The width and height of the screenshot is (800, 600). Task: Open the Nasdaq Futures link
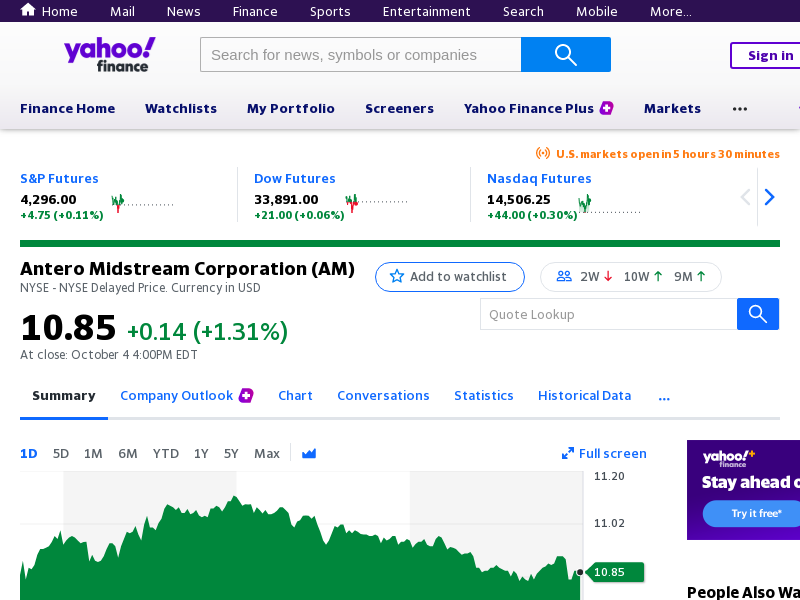point(539,179)
